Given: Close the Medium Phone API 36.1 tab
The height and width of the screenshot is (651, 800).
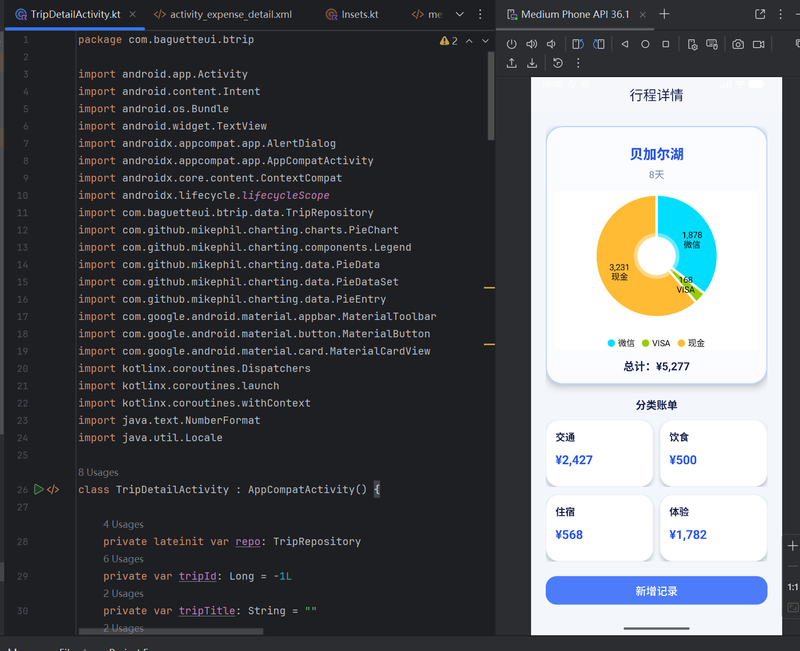Looking at the screenshot, I should point(643,15).
